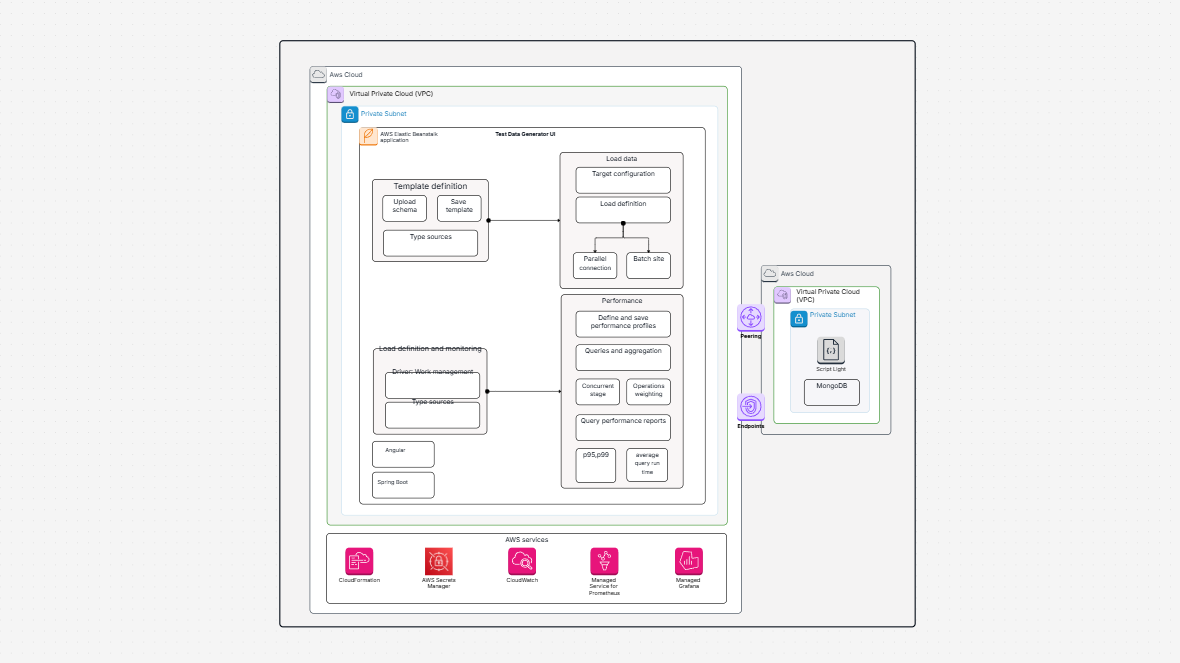Click the Performance group title
This screenshot has height=663, width=1180.
[622, 301]
